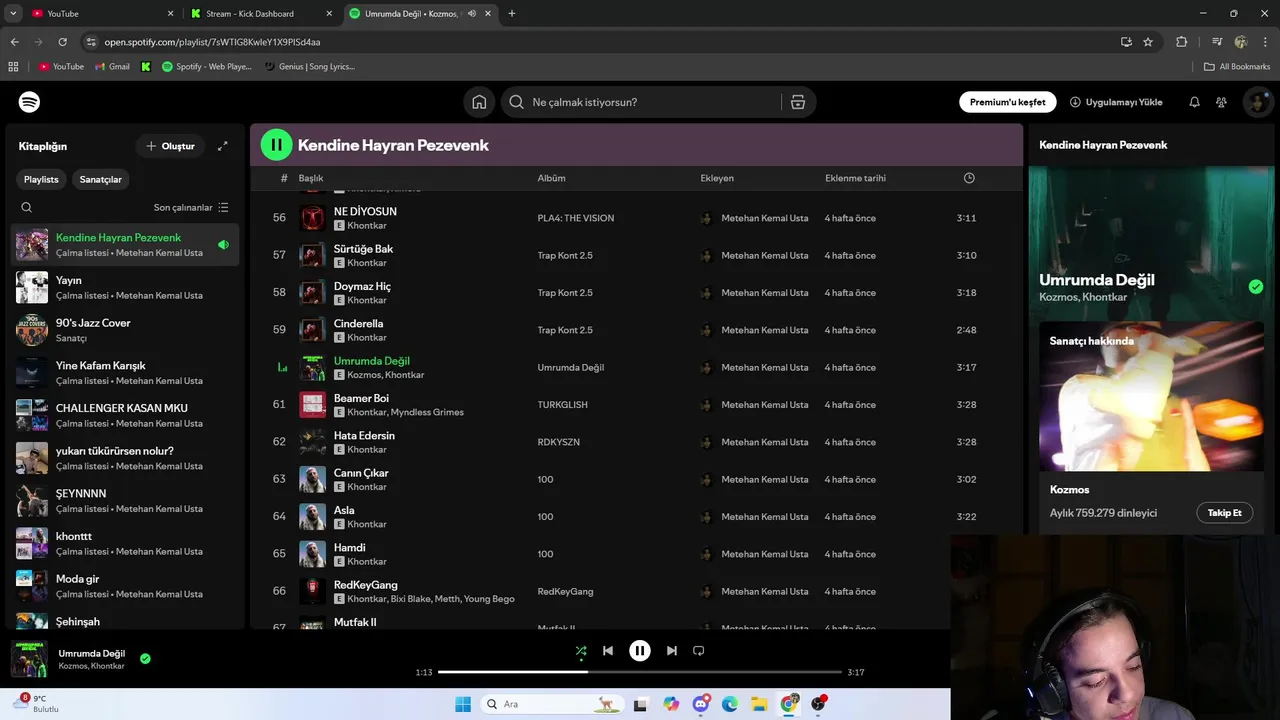1280x720 pixels.
Task: Pause playlist with green header button
Action: pyautogui.click(x=276, y=145)
